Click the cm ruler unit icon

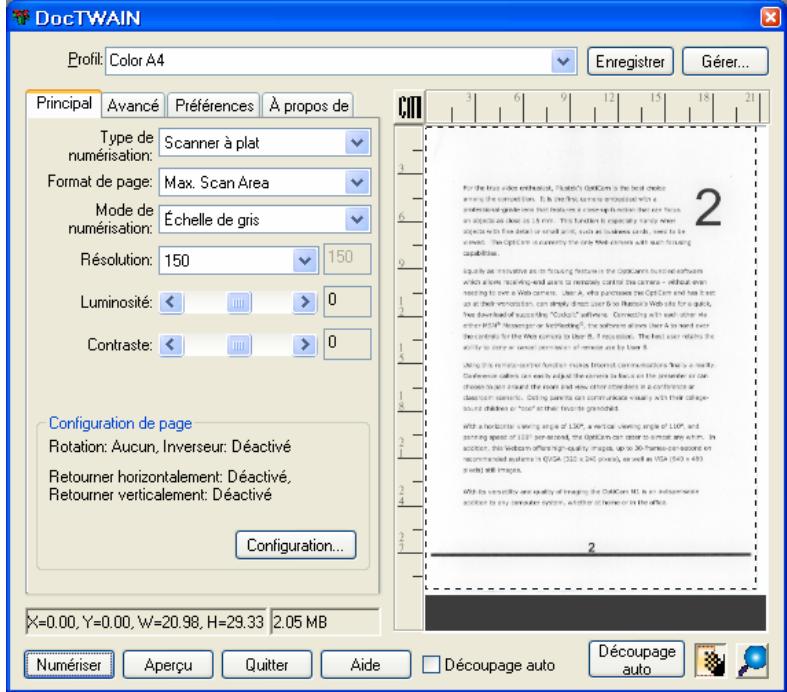pyautogui.click(x=410, y=106)
